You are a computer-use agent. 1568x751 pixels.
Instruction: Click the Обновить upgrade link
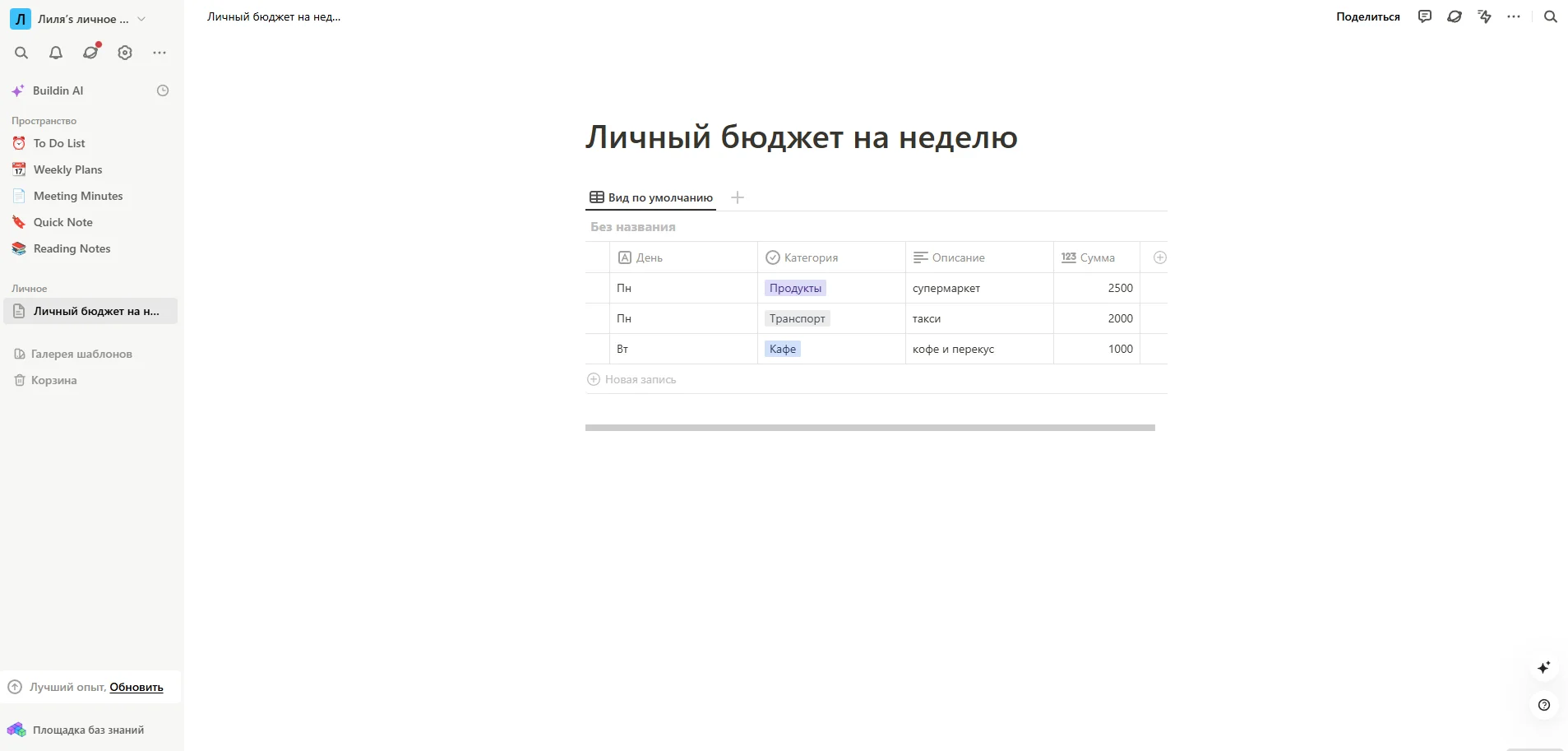[x=136, y=687]
